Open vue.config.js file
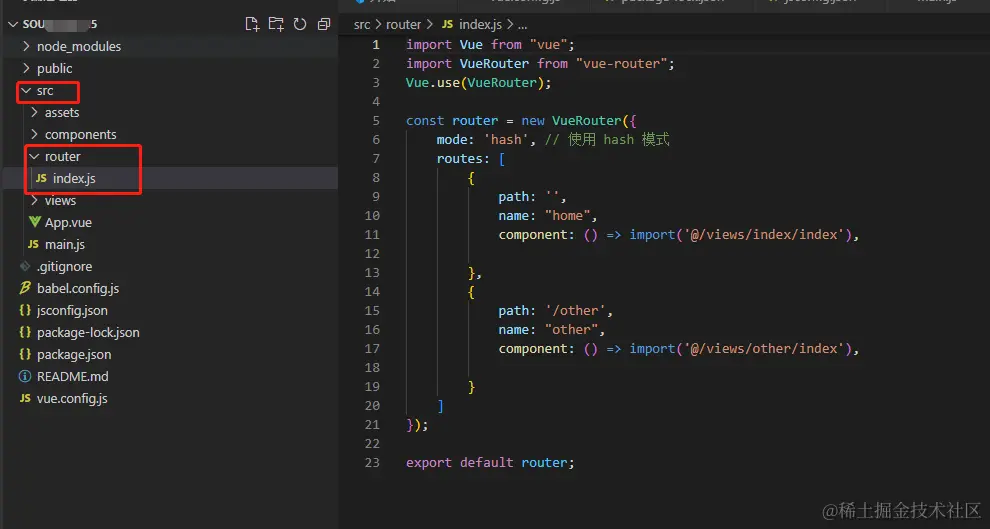Screen dimensions: 990x529 pos(72,398)
